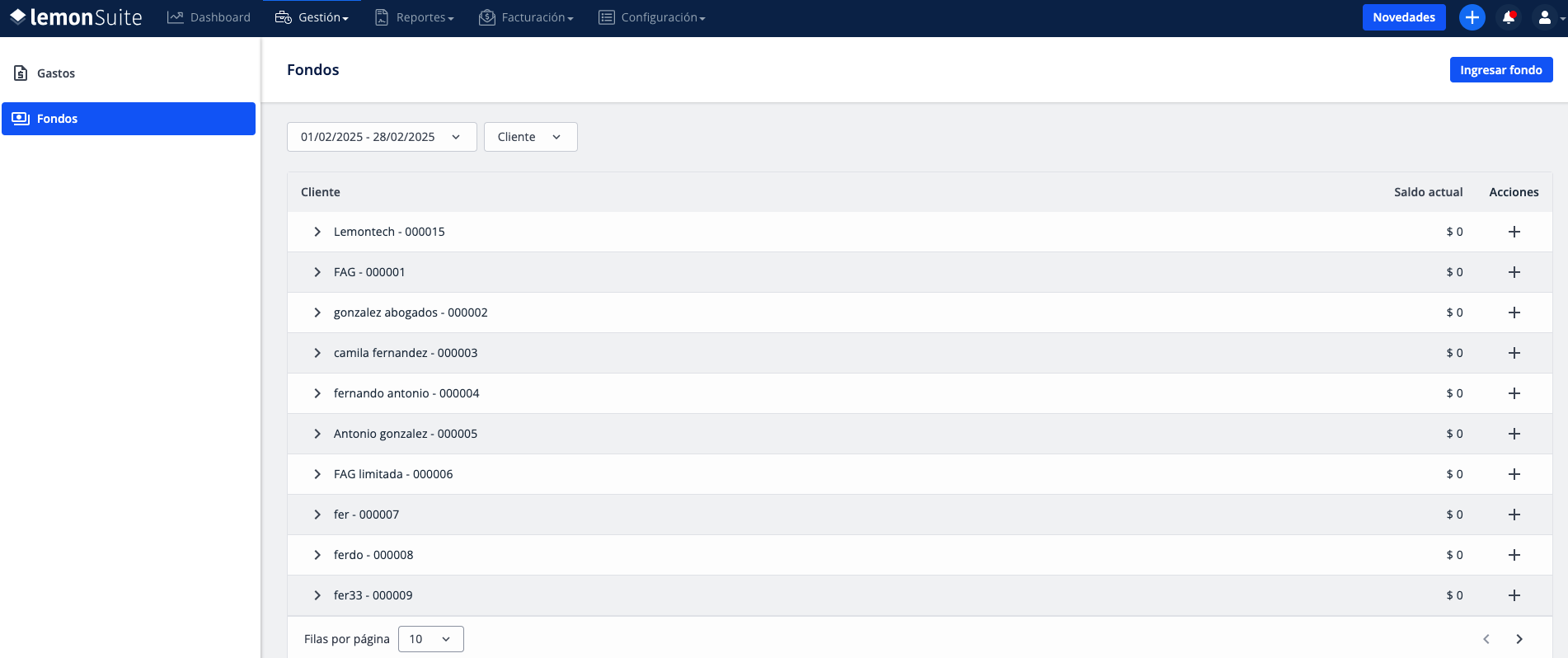The height and width of the screenshot is (658, 1568).
Task: Click the Cliente column header
Action: click(321, 192)
